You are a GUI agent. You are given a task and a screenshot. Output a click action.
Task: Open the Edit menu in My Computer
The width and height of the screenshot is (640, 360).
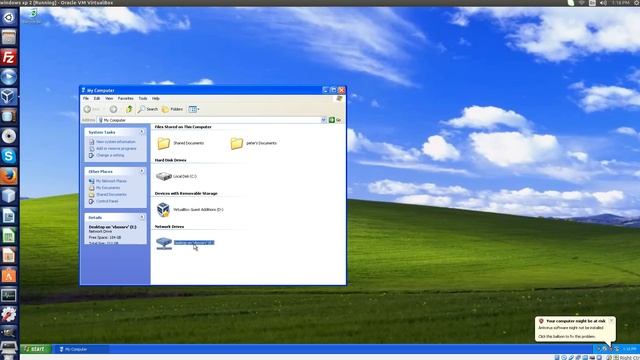click(97, 98)
